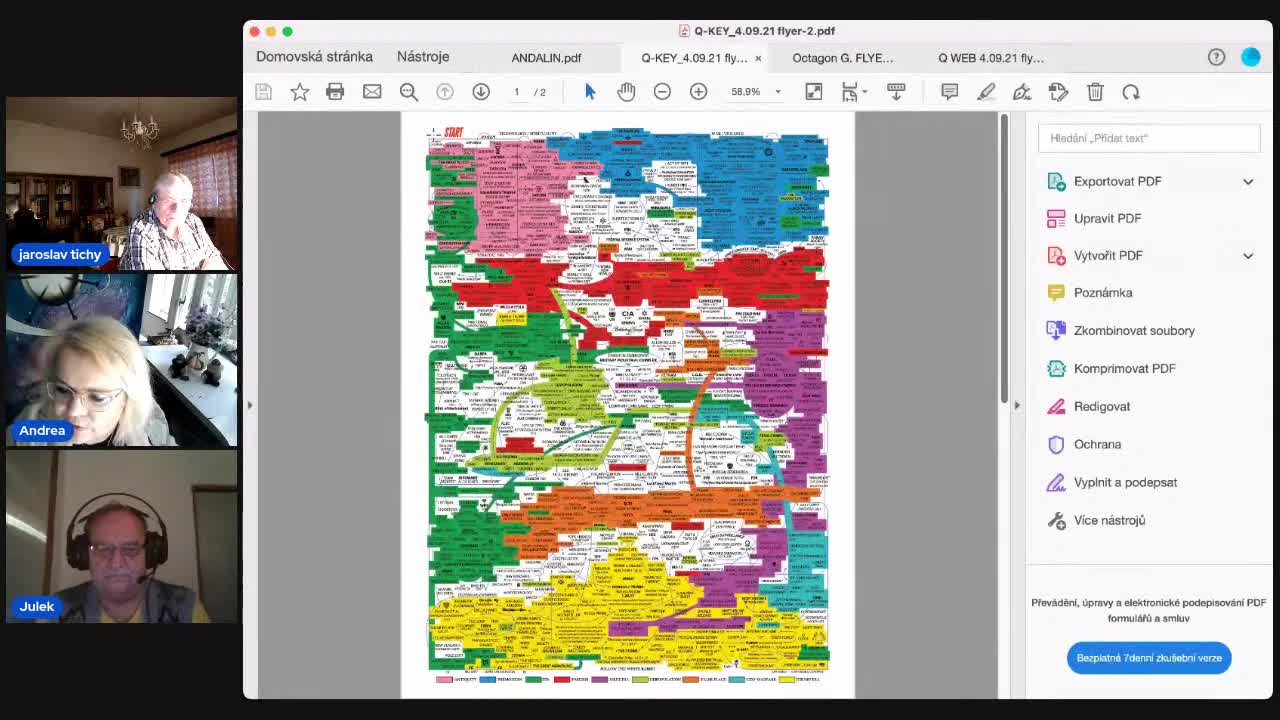Image resolution: width=1280 pixels, height=720 pixels.
Task: Switch to the Q WEB 4.09.21 tab
Action: click(x=991, y=58)
